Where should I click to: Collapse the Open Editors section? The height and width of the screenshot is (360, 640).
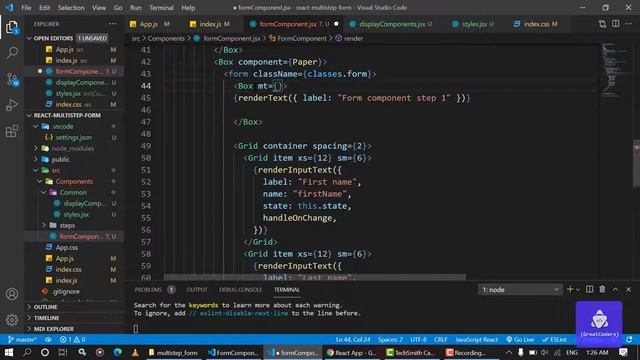29,38
